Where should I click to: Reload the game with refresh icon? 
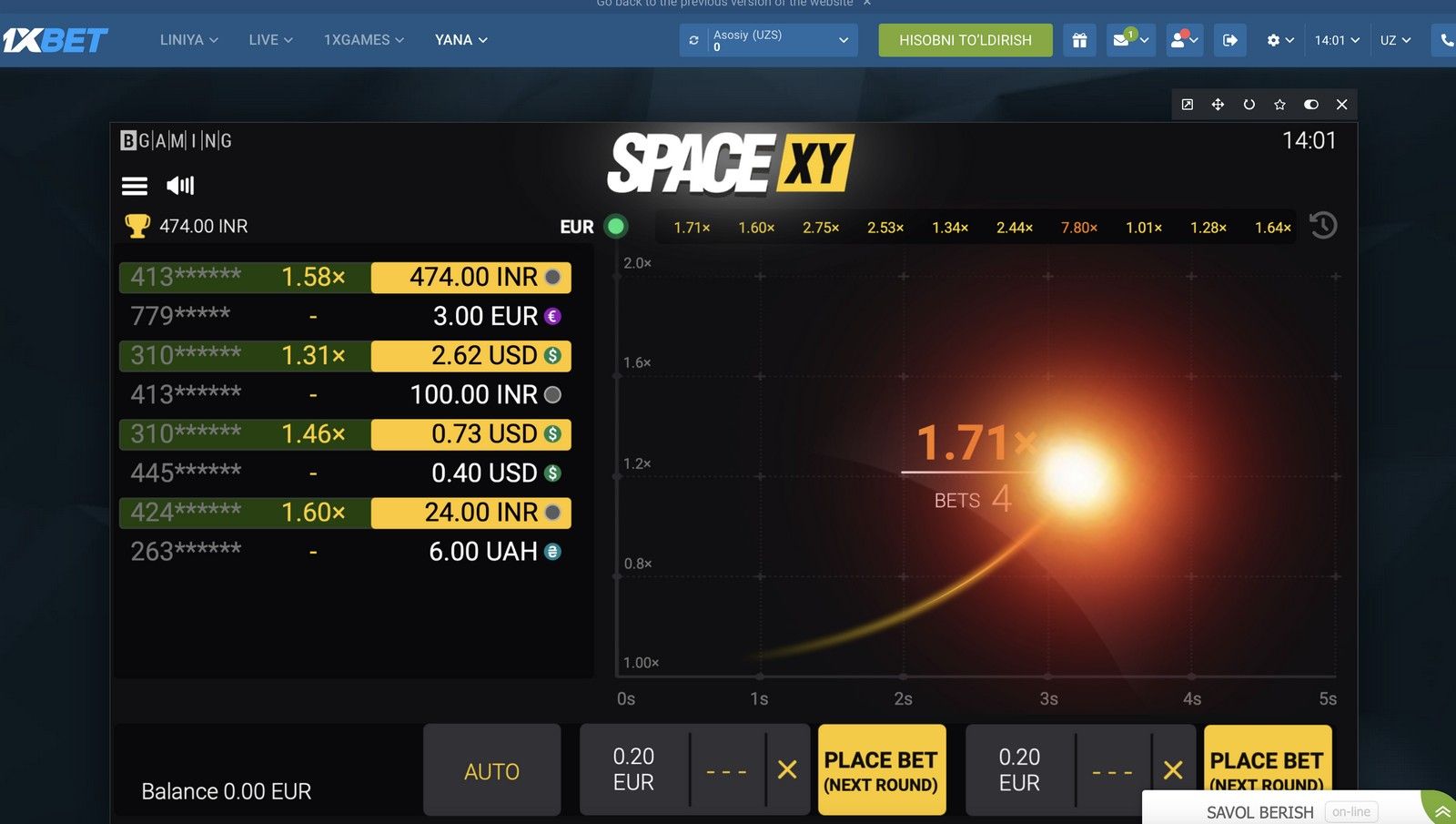pos(1249,105)
